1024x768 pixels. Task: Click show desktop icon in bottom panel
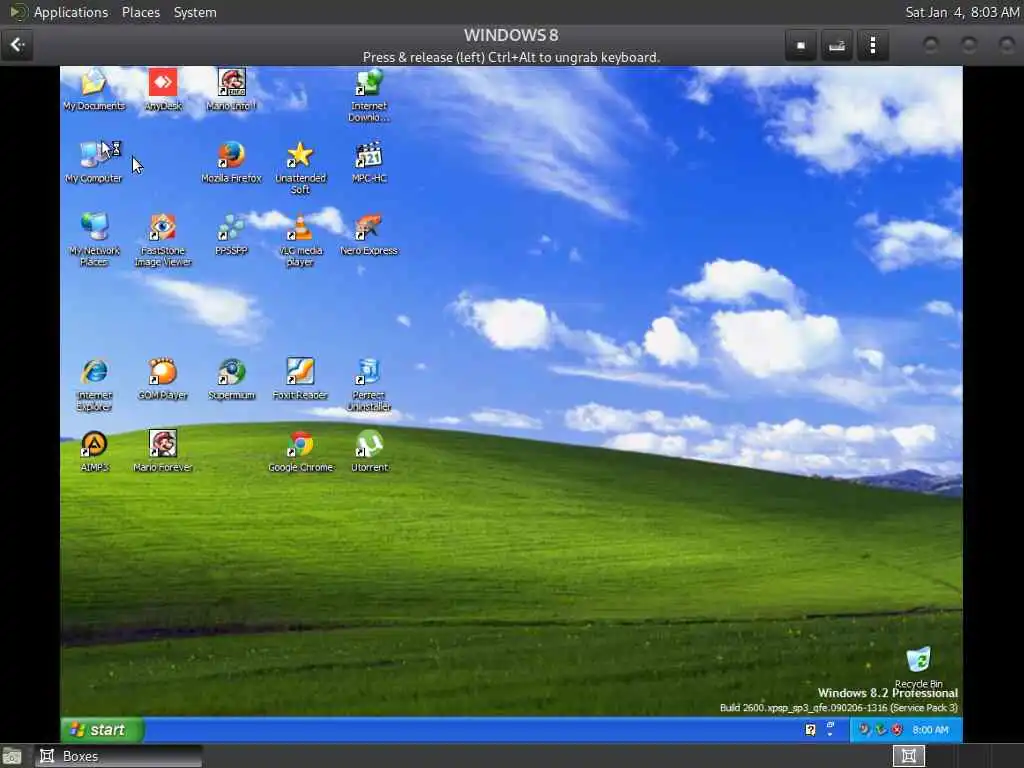click(12, 757)
